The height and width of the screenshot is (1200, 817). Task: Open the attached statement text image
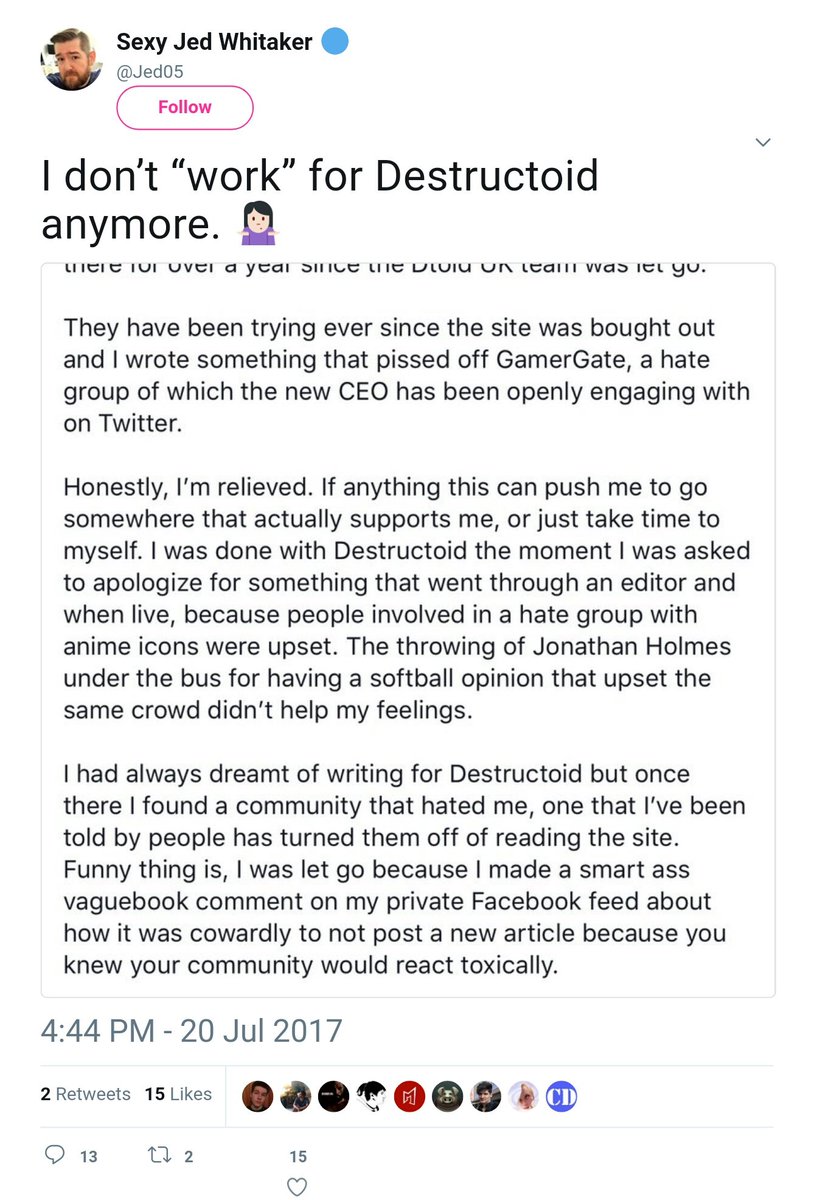[x=408, y=630]
